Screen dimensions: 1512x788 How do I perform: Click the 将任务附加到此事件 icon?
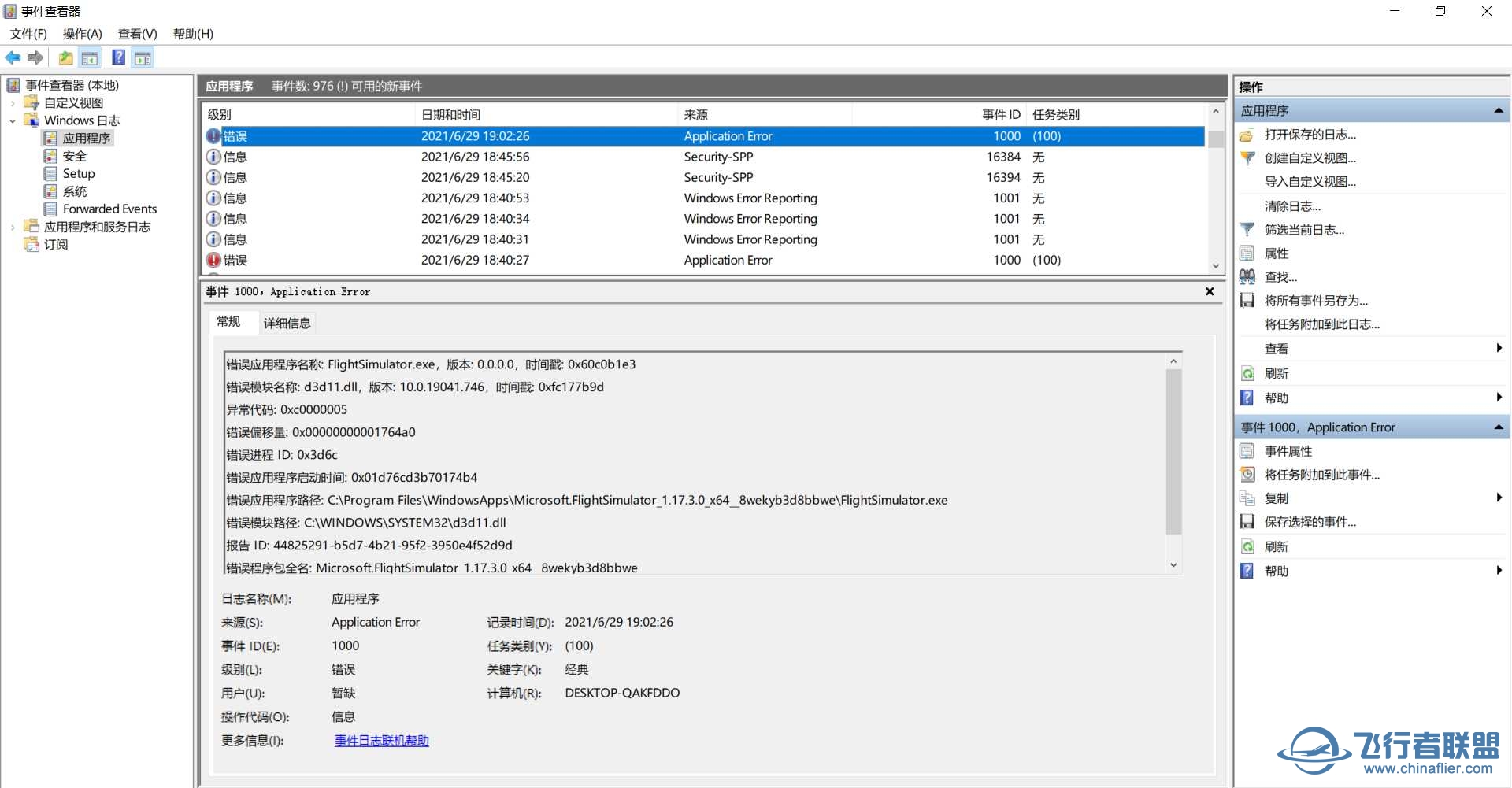(1247, 475)
